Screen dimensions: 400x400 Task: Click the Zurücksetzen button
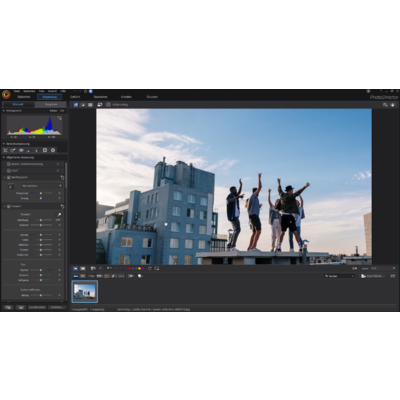[37, 307]
